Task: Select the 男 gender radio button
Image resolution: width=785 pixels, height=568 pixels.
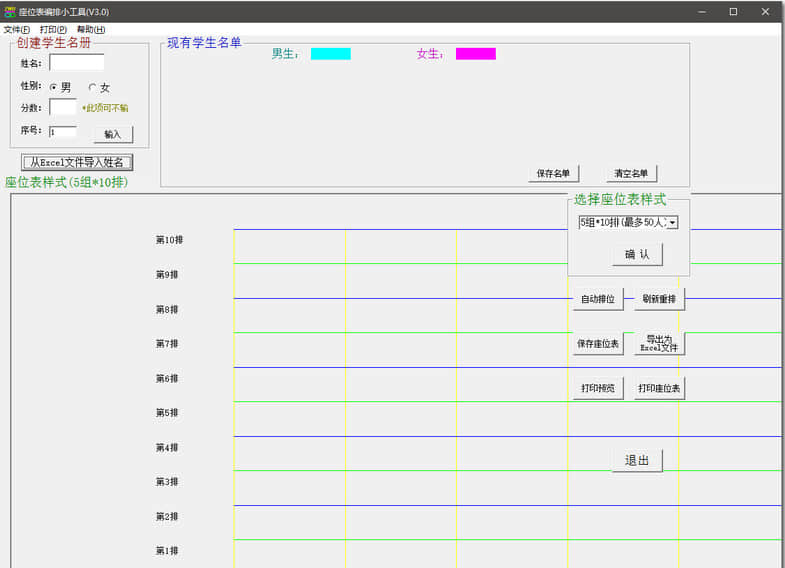Action: point(54,87)
